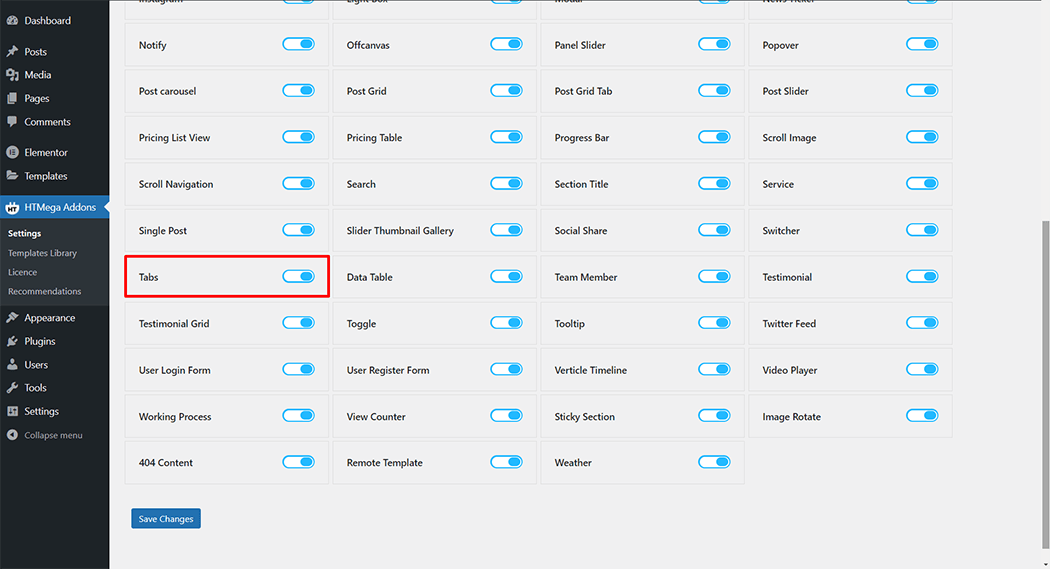Toggle the Search widget switch
The image size is (1050, 569).
[506, 183]
